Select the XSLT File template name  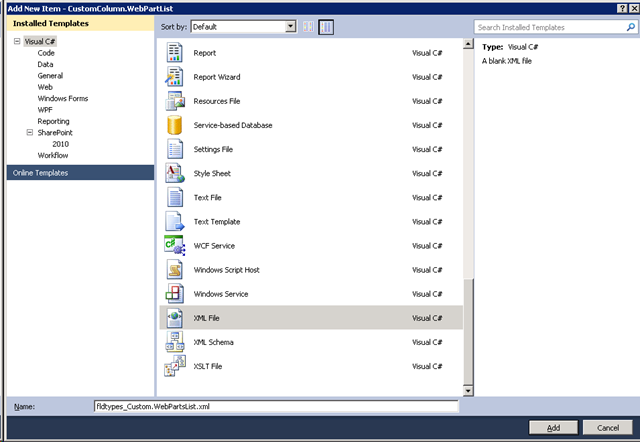point(208,366)
